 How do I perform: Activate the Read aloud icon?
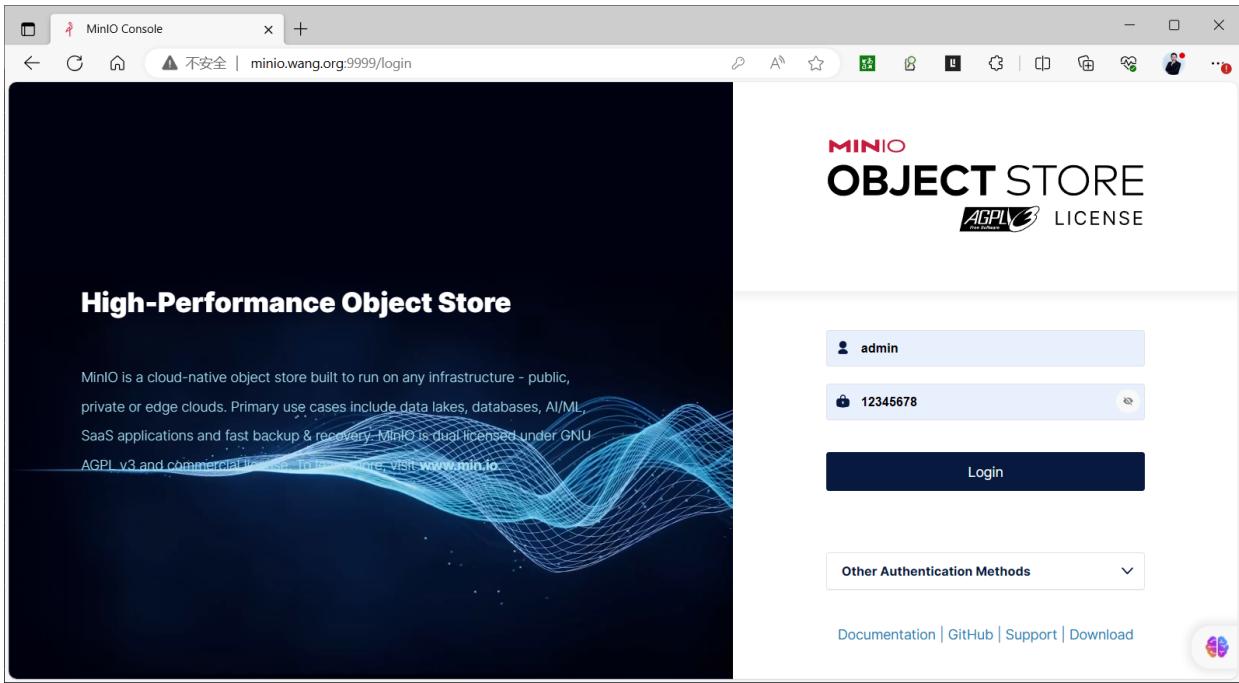click(x=777, y=64)
